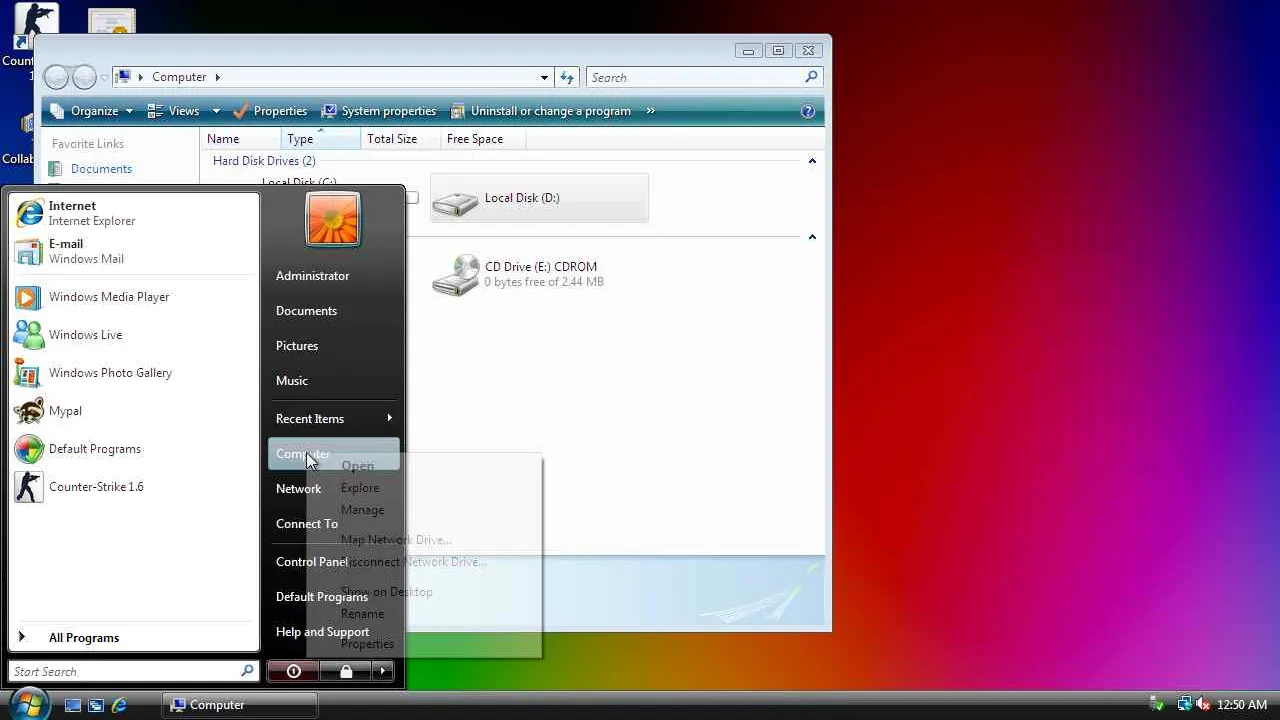1280x720 pixels.
Task: Select the Local Disk (D:) drive icon
Action: (456, 202)
